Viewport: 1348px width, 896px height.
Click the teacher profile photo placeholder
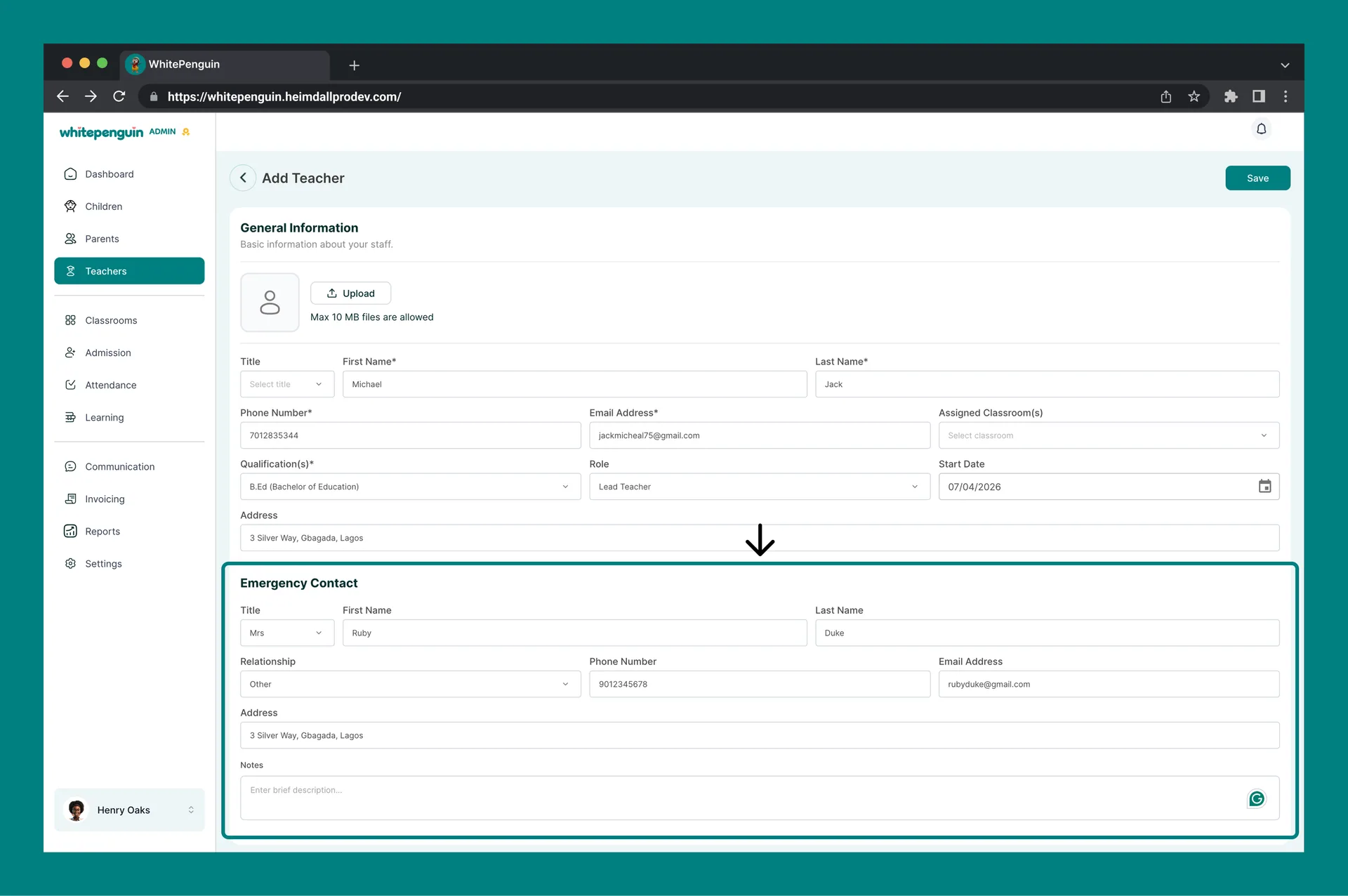(270, 303)
